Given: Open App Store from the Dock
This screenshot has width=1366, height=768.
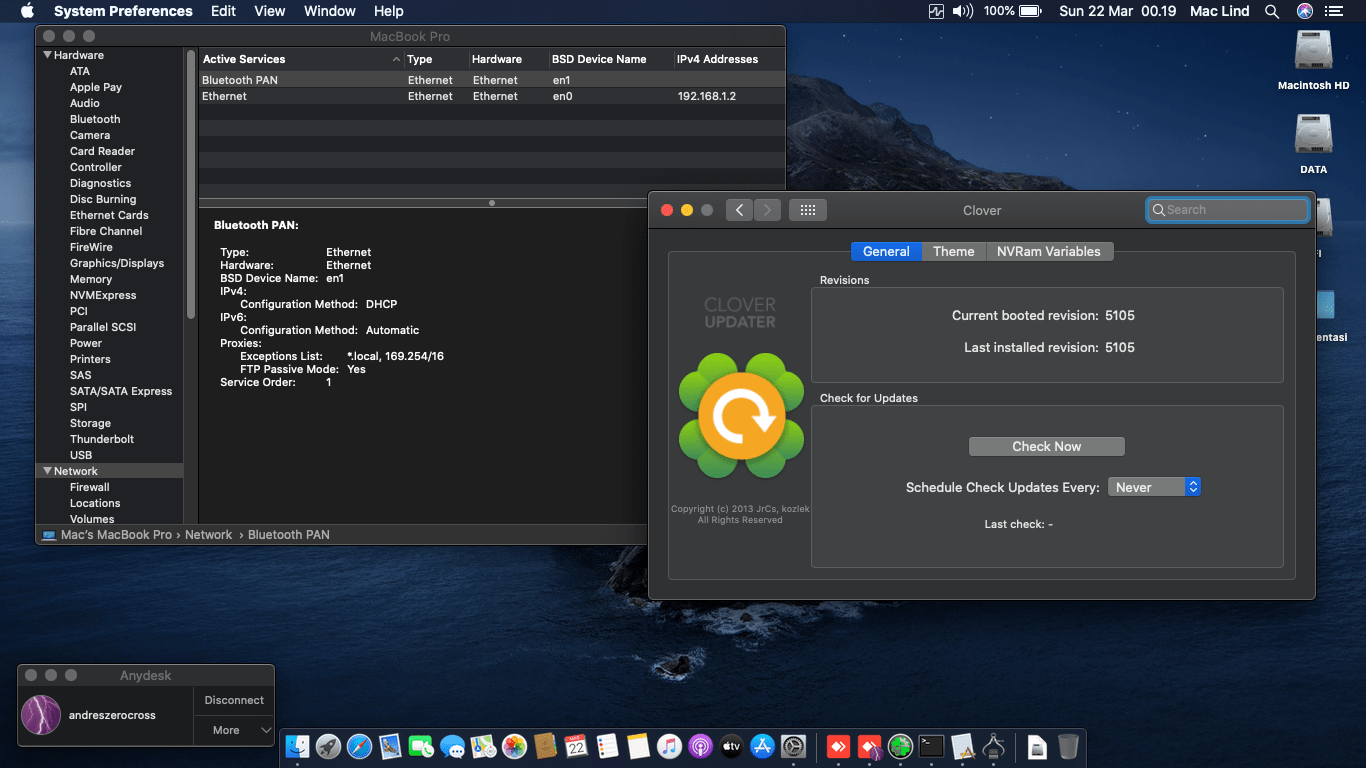Looking at the screenshot, I should (x=762, y=746).
